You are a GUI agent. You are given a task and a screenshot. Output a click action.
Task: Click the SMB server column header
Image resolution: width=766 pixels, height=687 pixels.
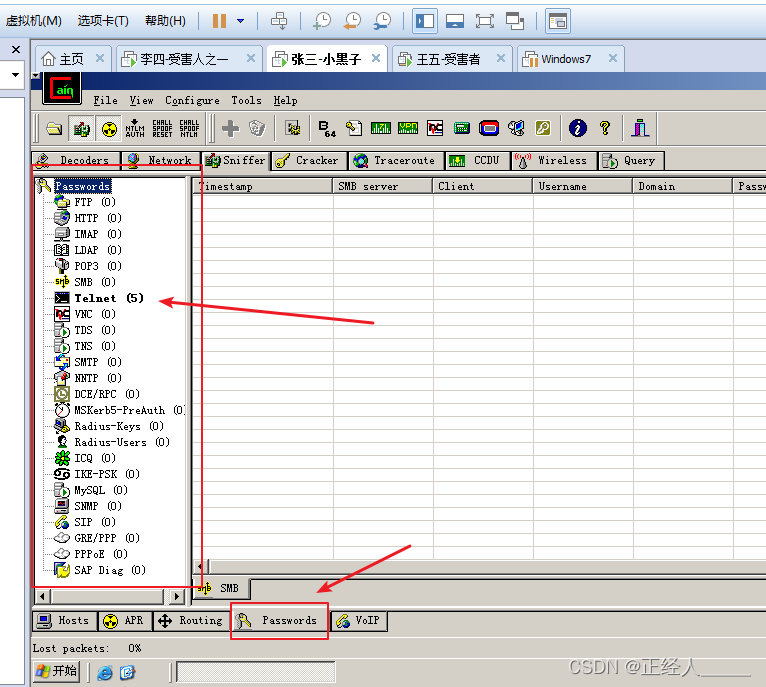tap(383, 186)
